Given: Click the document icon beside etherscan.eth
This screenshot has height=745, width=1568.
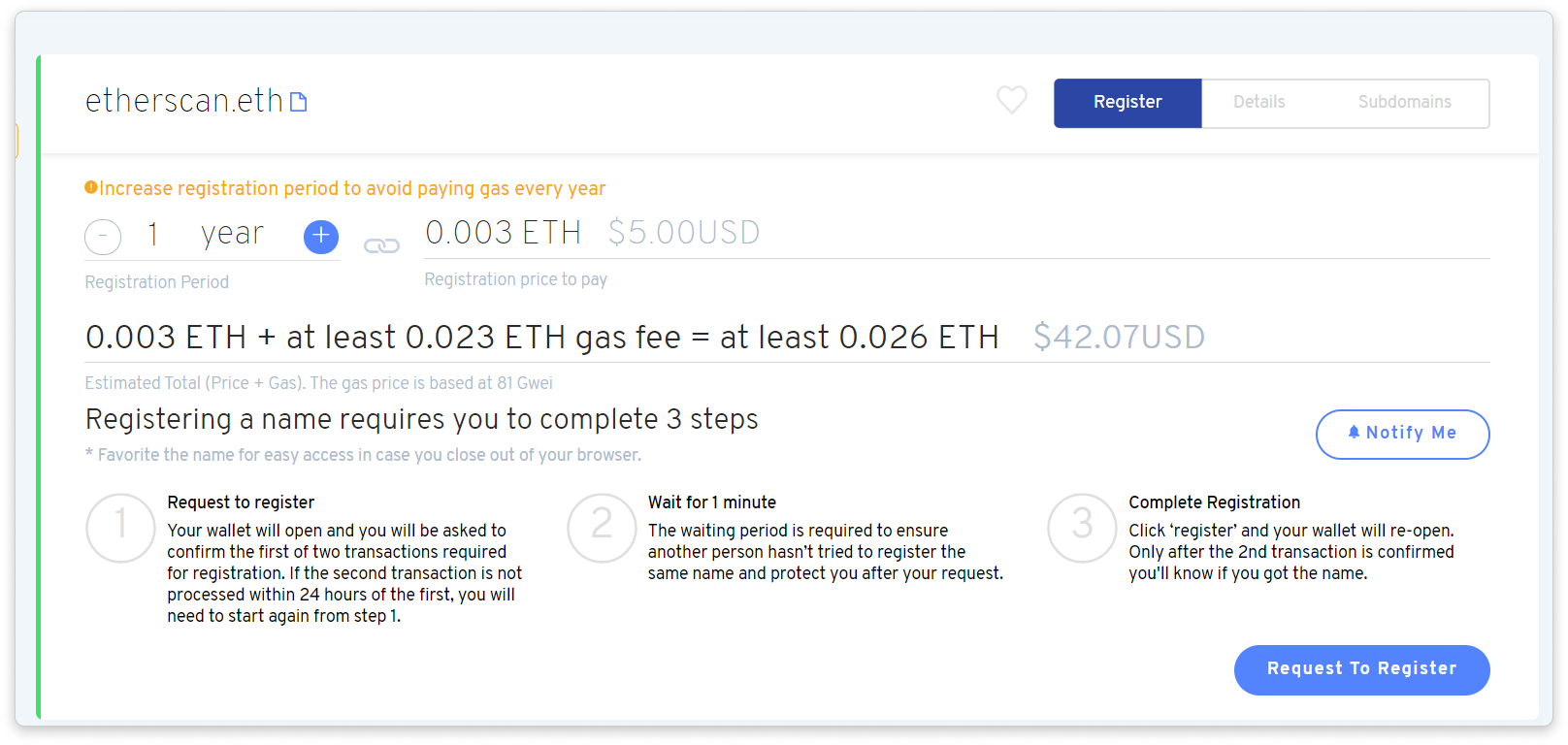Looking at the screenshot, I should 299,100.
